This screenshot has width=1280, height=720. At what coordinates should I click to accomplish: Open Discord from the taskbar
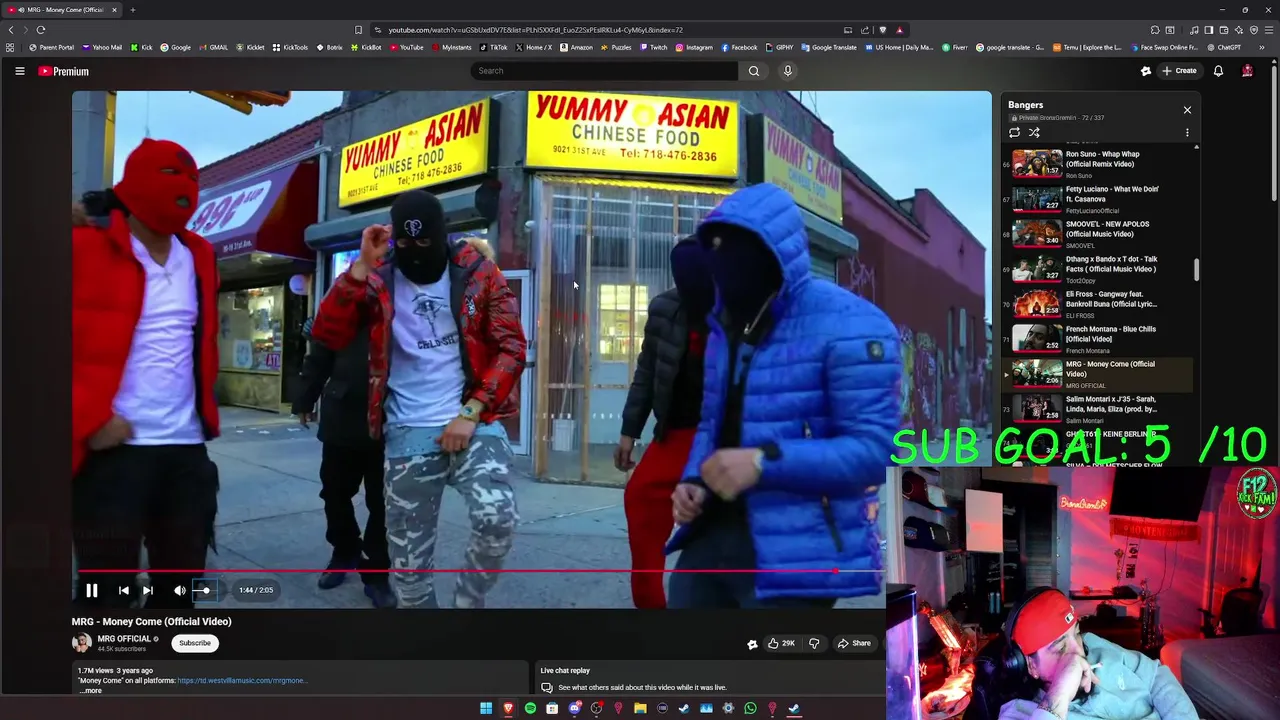click(x=574, y=709)
